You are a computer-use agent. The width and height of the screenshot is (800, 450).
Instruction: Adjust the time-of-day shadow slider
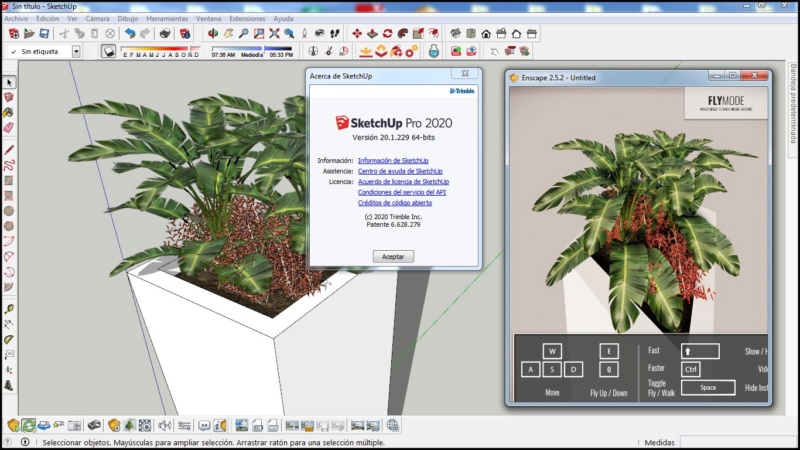(252, 51)
